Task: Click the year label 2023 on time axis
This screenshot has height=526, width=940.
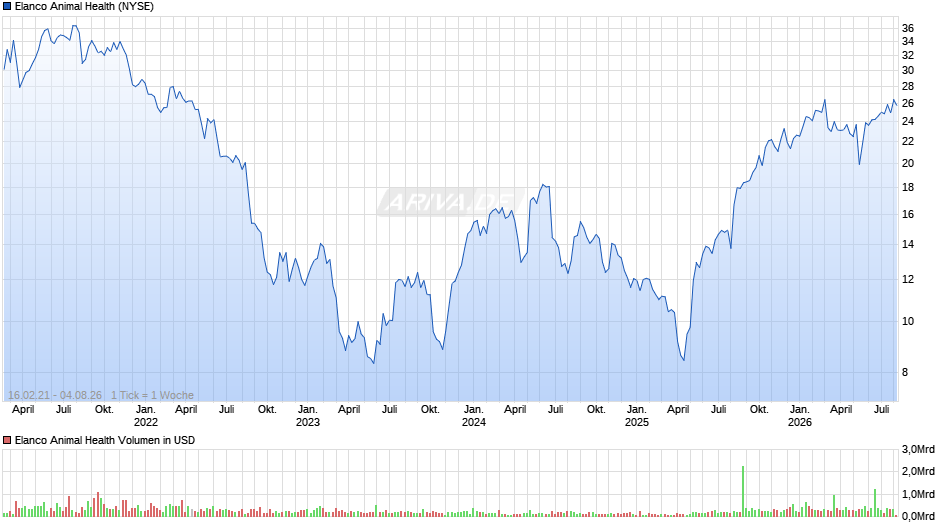Action: pos(308,422)
